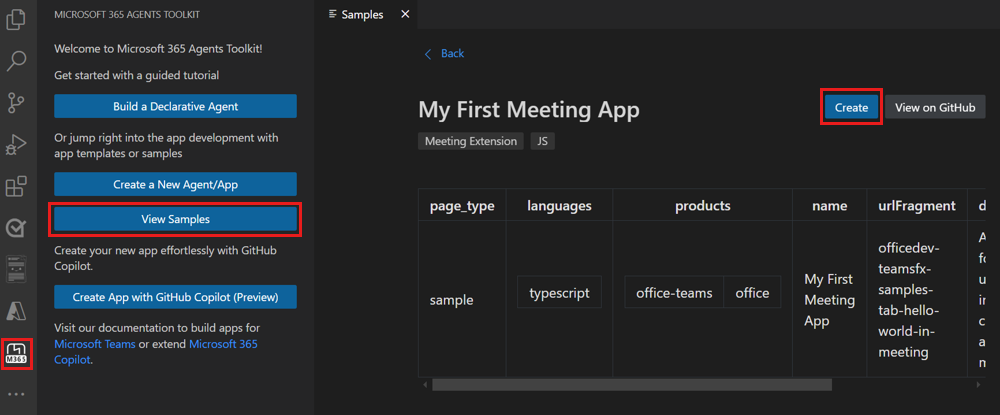Open the Search view icon
The image size is (1000, 415).
click(15, 61)
